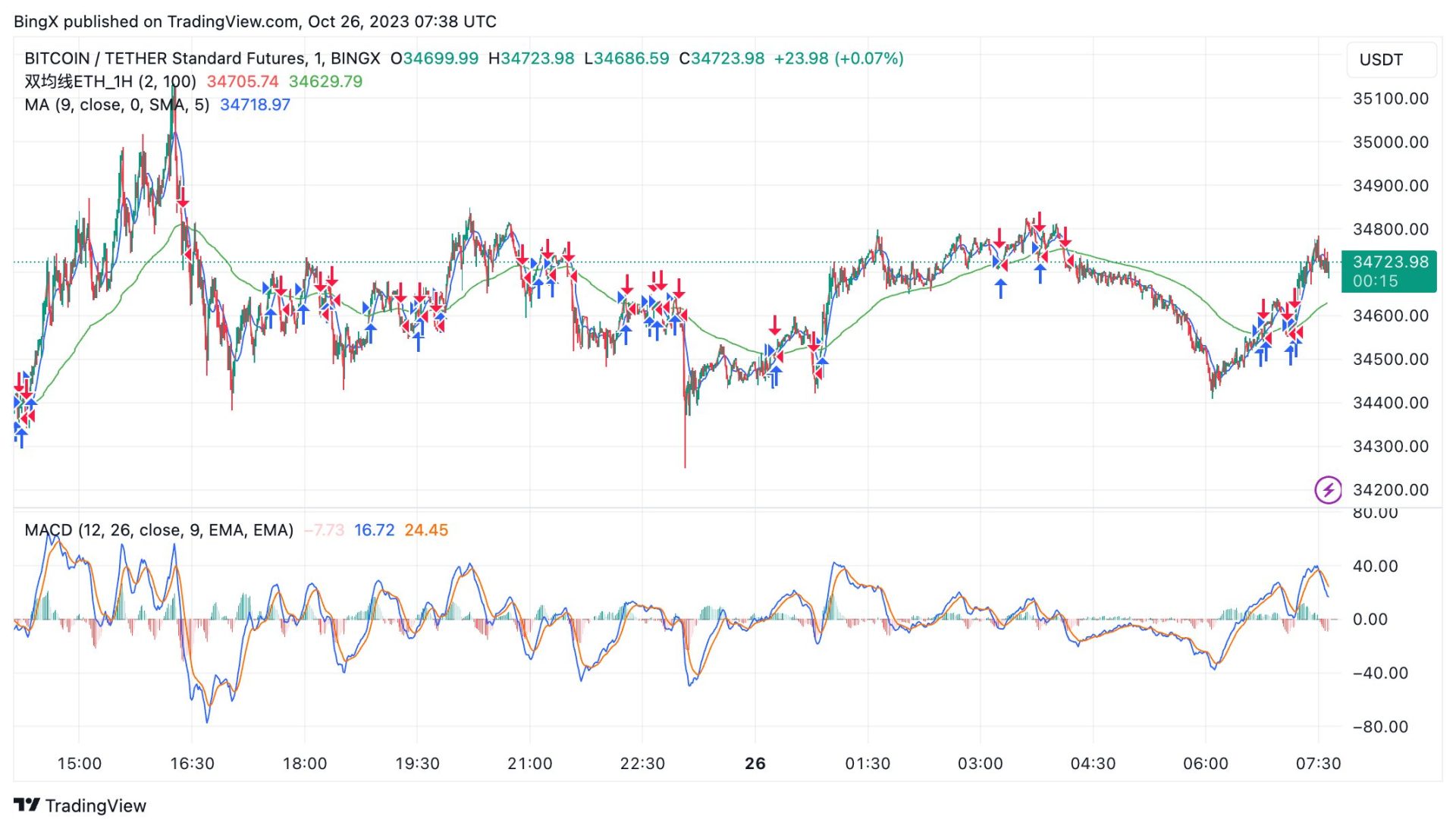This screenshot has height=829, width=1456.
Task: Select BITCOIN / TETHER Standard Futures title
Action: tap(165, 58)
